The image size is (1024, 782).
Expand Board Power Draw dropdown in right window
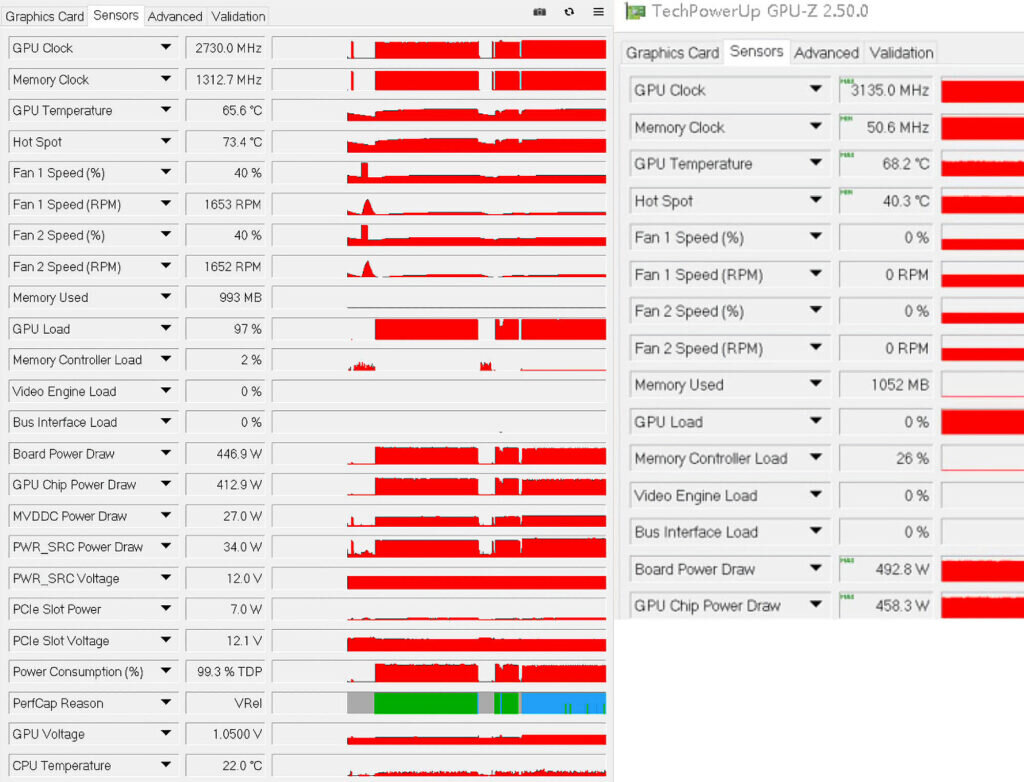(x=816, y=568)
